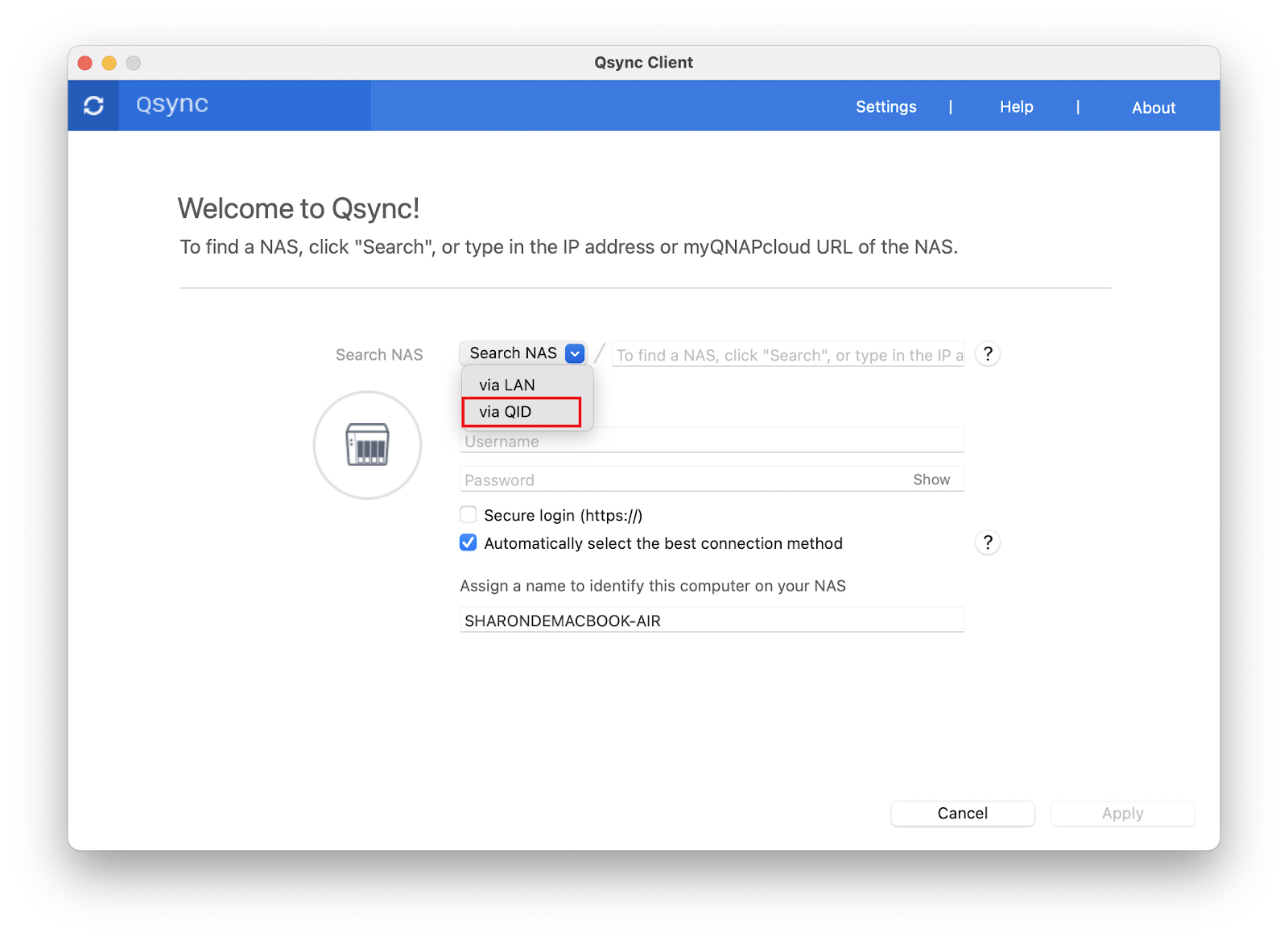Click the computer name field SHARONDEMACBOOK-AIR
This screenshot has height=940, width=1288.
point(712,620)
